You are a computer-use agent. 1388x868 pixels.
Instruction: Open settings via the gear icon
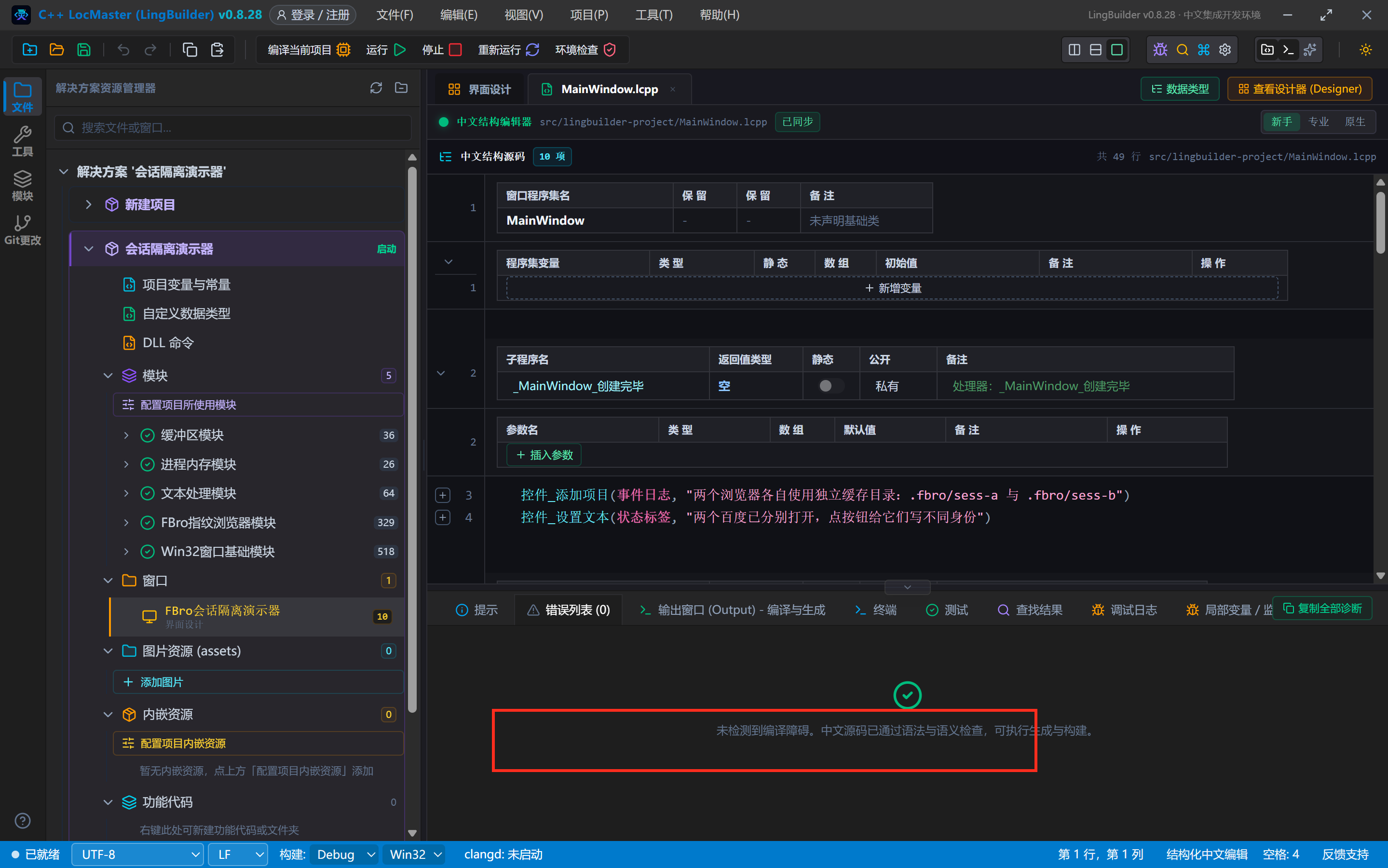(1225, 50)
